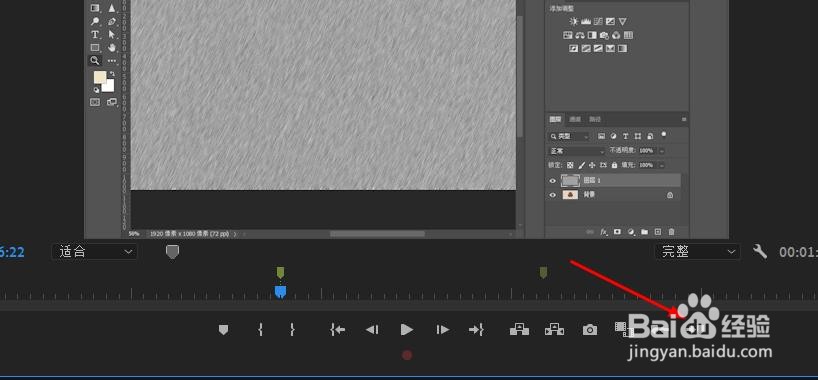Open the 适合 zoom level dropdown
Viewport: 818px width, 380px height.
tap(94, 252)
